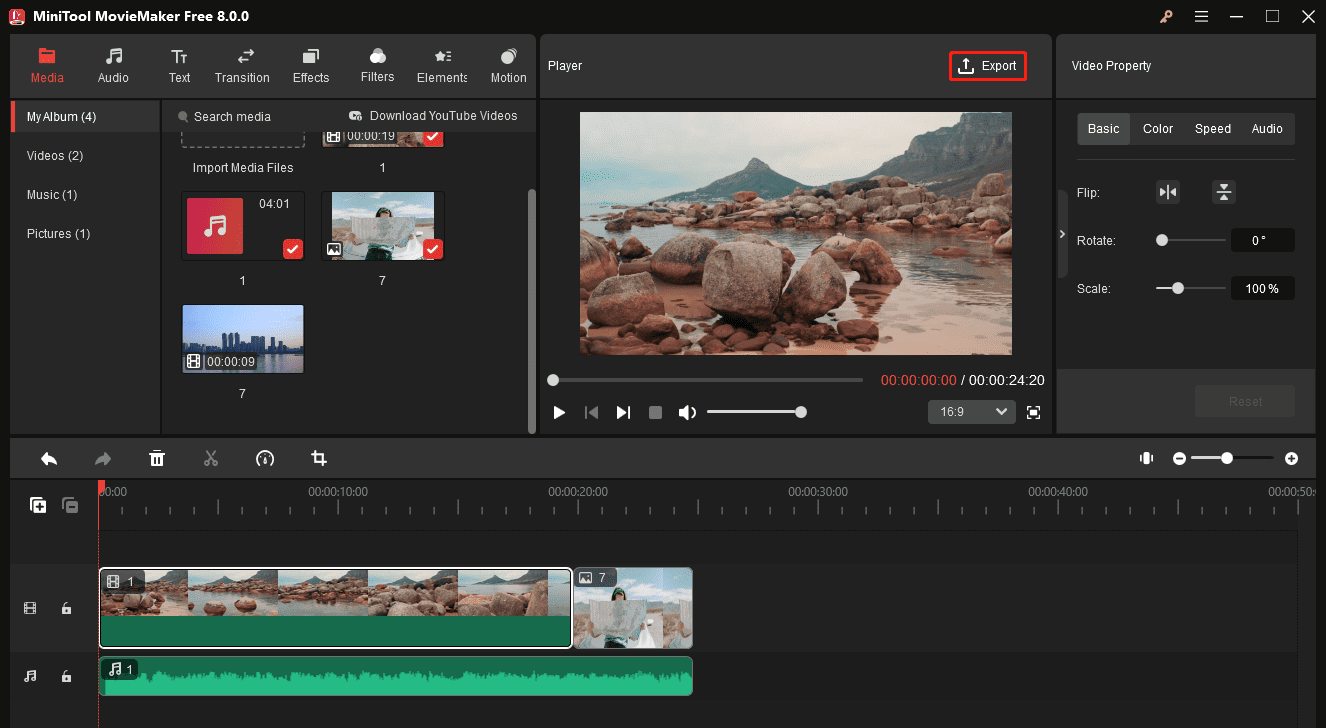Image resolution: width=1326 pixels, height=728 pixels.
Task: Click the vertical flip icon
Action: coord(1224,192)
